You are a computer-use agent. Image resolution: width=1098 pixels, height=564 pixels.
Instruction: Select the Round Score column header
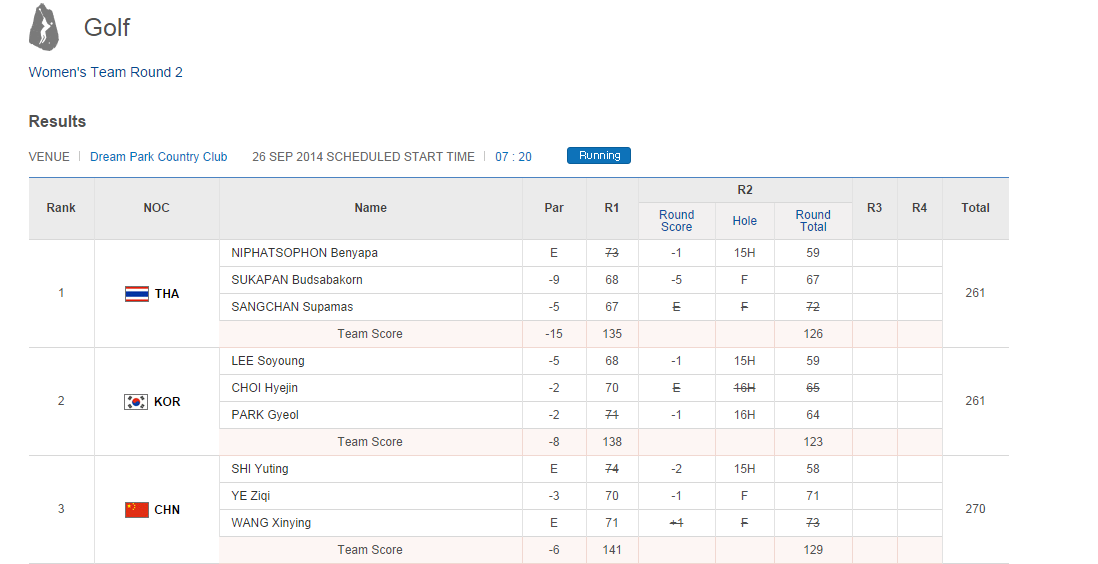pos(676,221)
